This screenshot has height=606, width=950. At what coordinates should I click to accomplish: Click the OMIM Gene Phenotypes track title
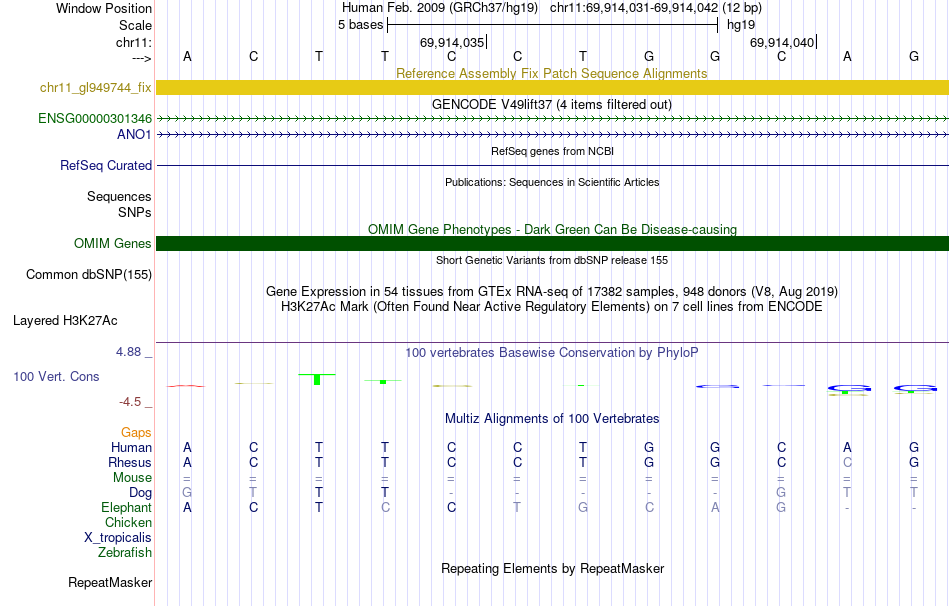click(x=552, y=230)
